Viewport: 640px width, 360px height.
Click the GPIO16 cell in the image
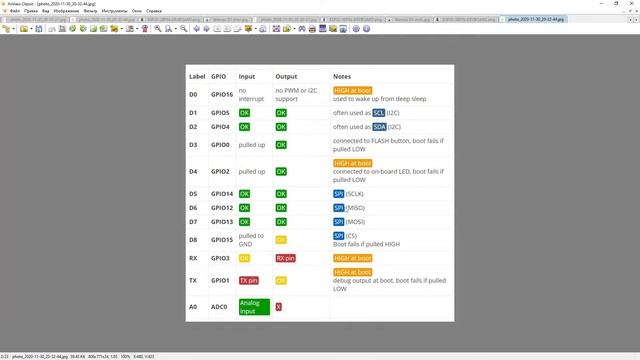coord(222,94)
